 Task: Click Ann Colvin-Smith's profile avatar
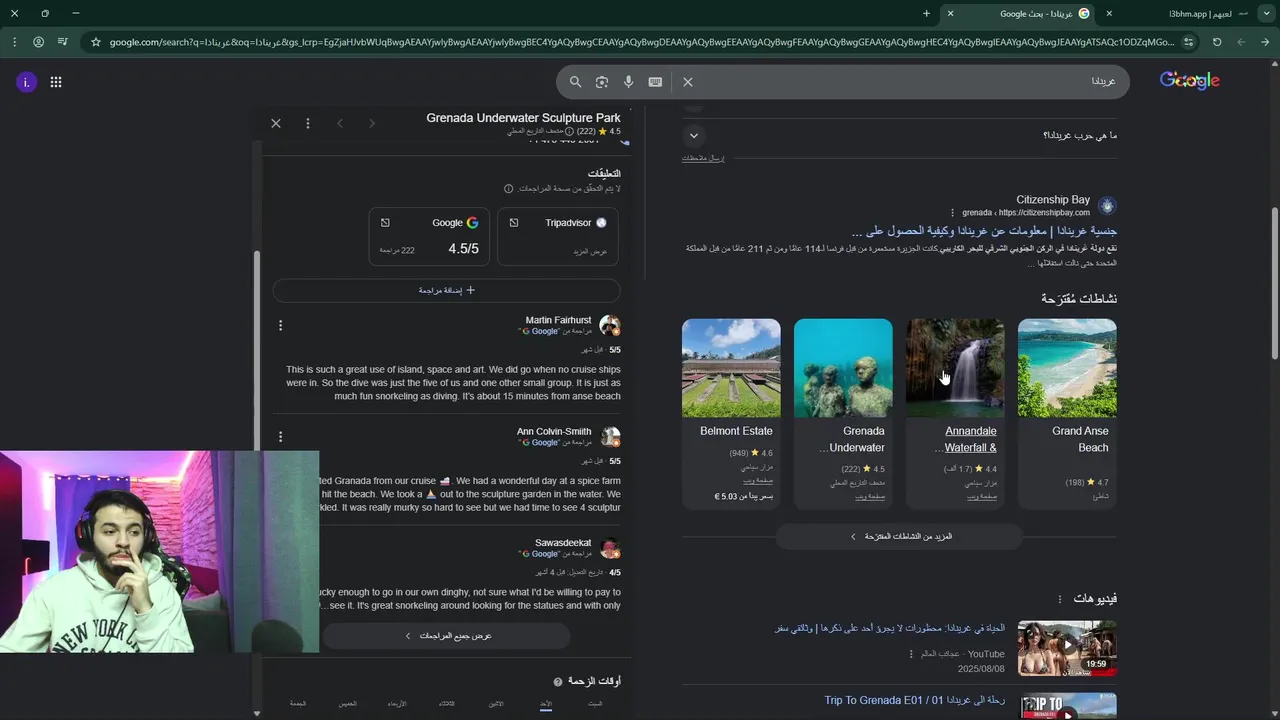(x=610, y=437)
